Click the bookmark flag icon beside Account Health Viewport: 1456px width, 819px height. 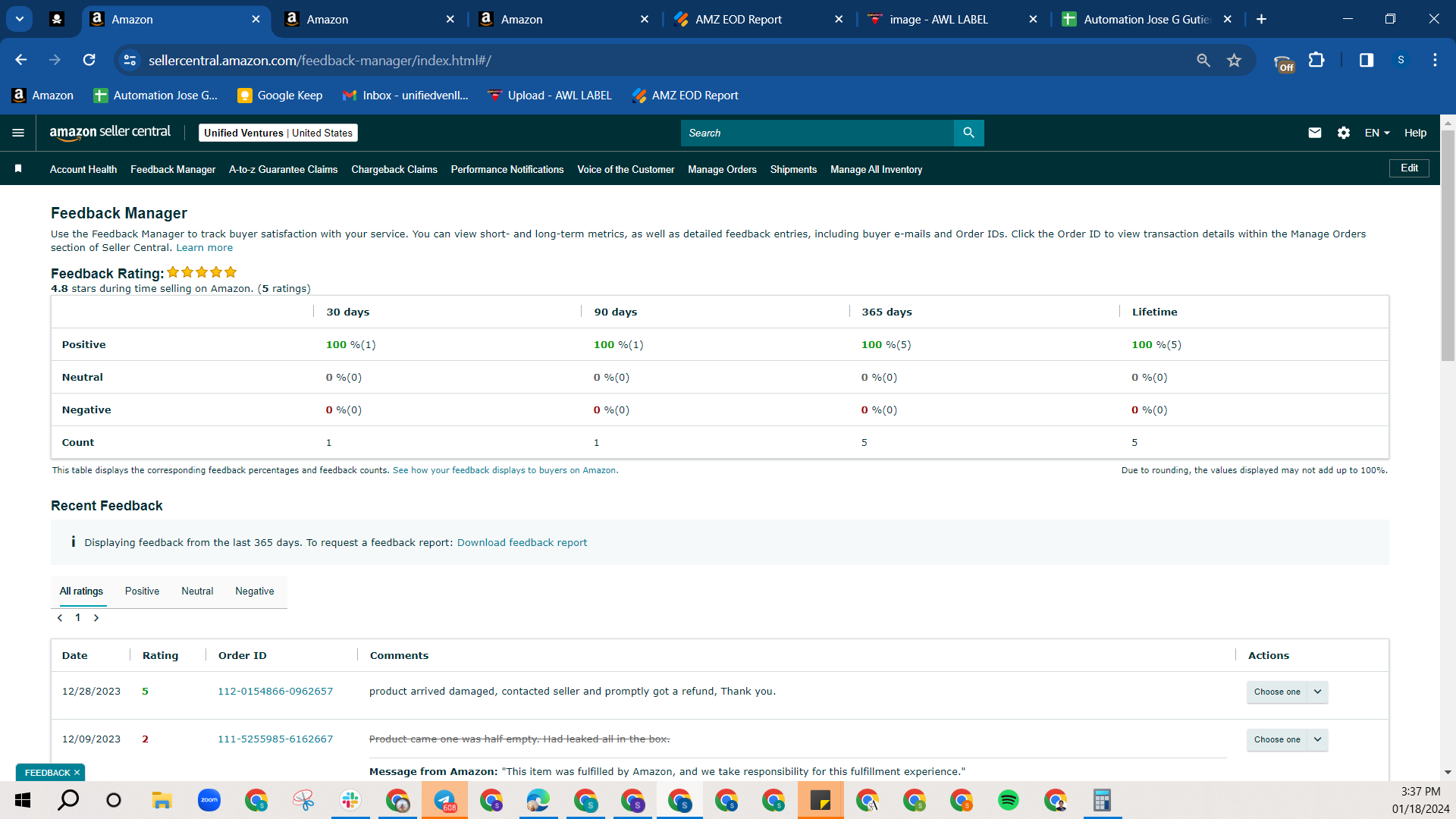[18, 168]
